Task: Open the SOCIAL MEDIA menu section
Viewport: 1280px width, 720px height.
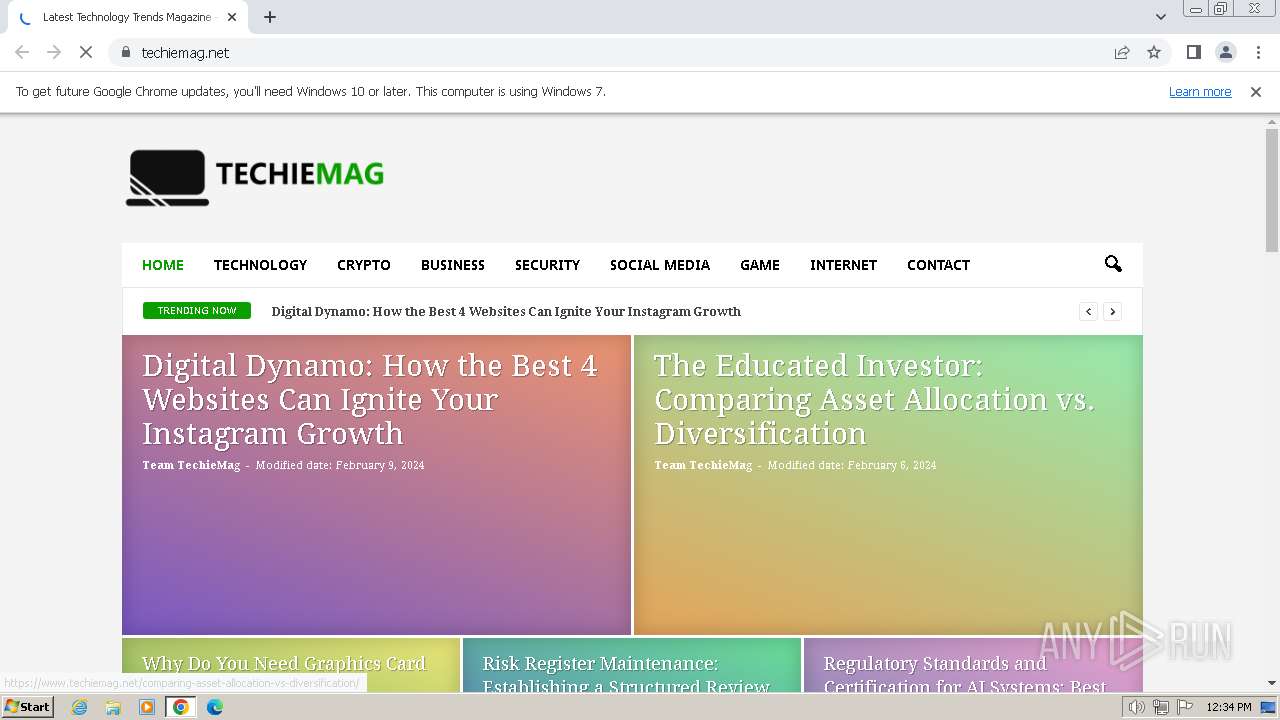Action: pos(660,265)
